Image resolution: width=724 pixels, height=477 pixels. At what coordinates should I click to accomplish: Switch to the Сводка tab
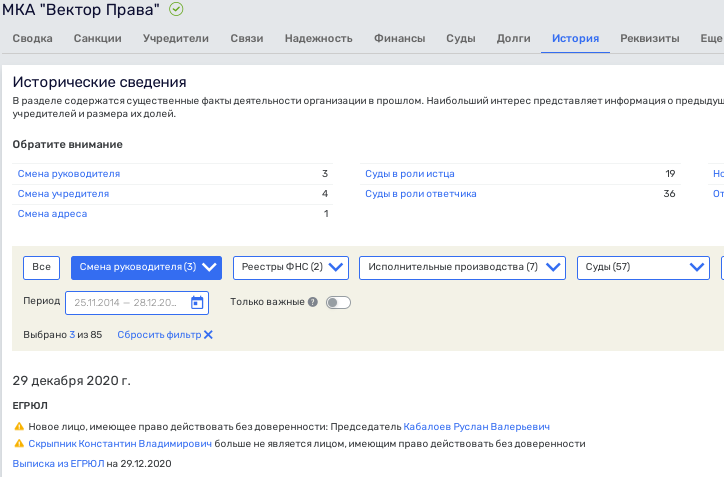click(32, 38)
